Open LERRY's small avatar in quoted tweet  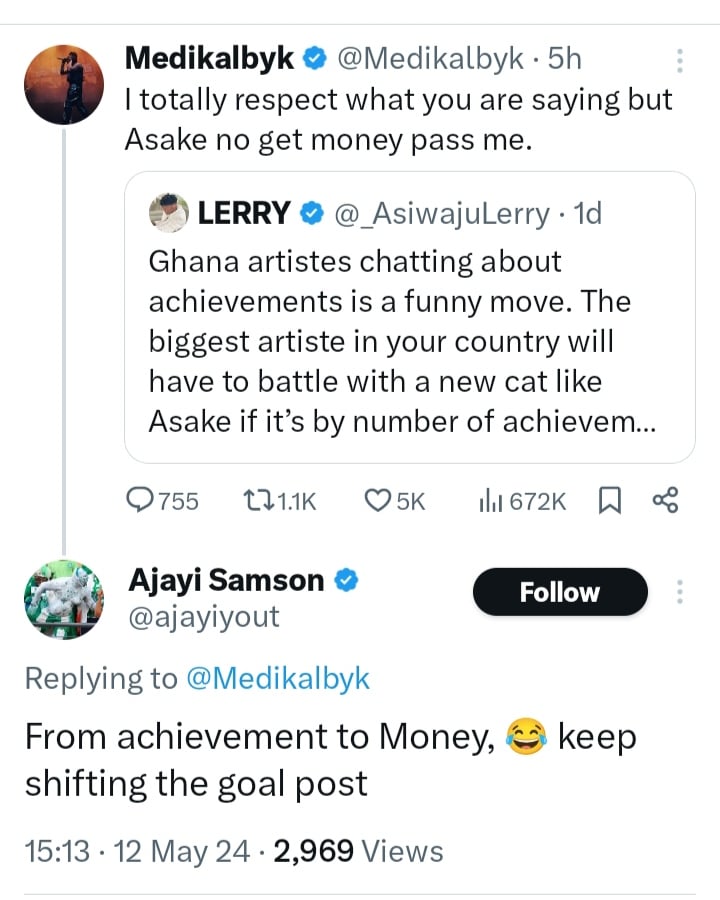click(x=169, y=213)
